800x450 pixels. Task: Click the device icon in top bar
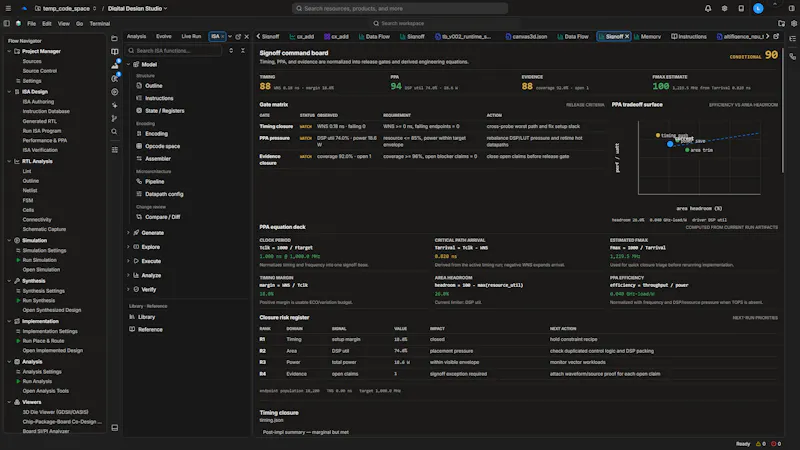(741, 8)
